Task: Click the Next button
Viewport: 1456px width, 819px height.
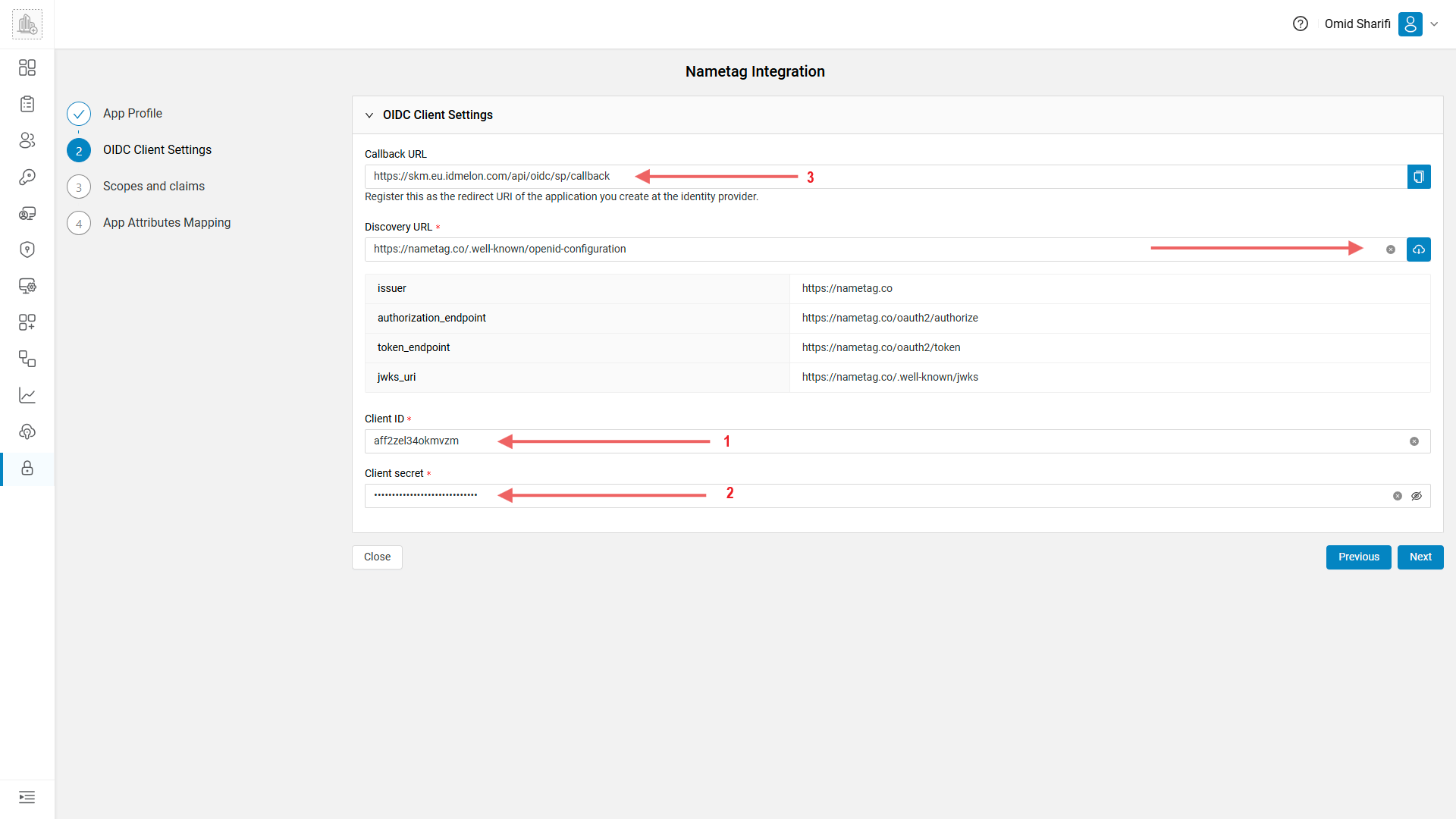Action: [1420, 557]
